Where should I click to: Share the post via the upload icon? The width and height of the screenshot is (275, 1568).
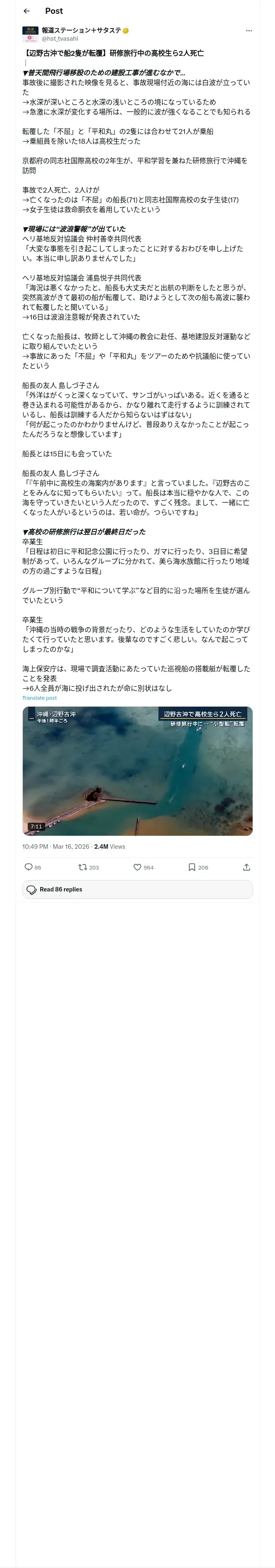click(x=246, y=867)
